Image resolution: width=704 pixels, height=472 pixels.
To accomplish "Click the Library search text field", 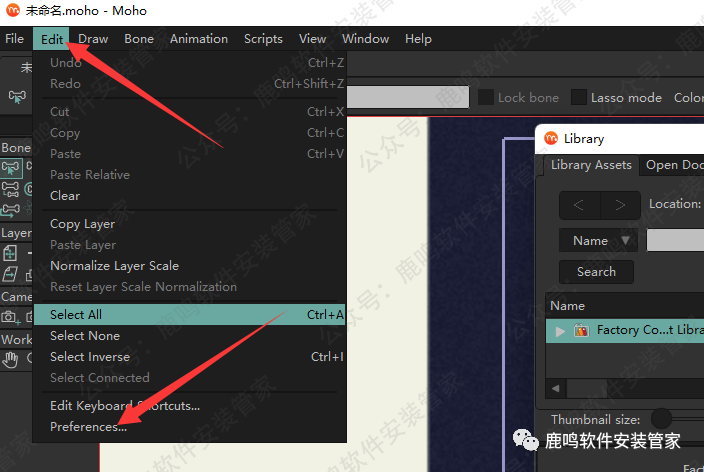I will pos(675,240).
